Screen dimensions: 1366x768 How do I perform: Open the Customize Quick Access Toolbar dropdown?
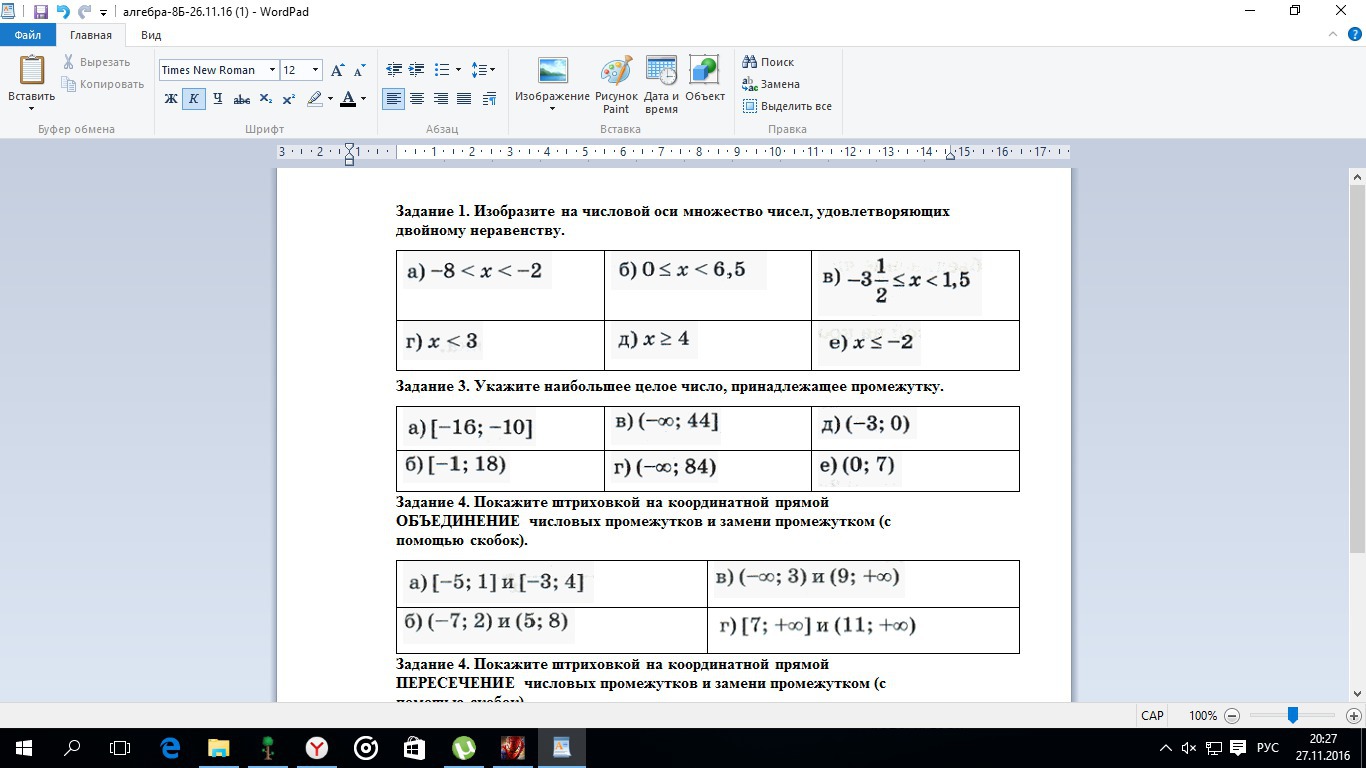[x=103, y=13]
